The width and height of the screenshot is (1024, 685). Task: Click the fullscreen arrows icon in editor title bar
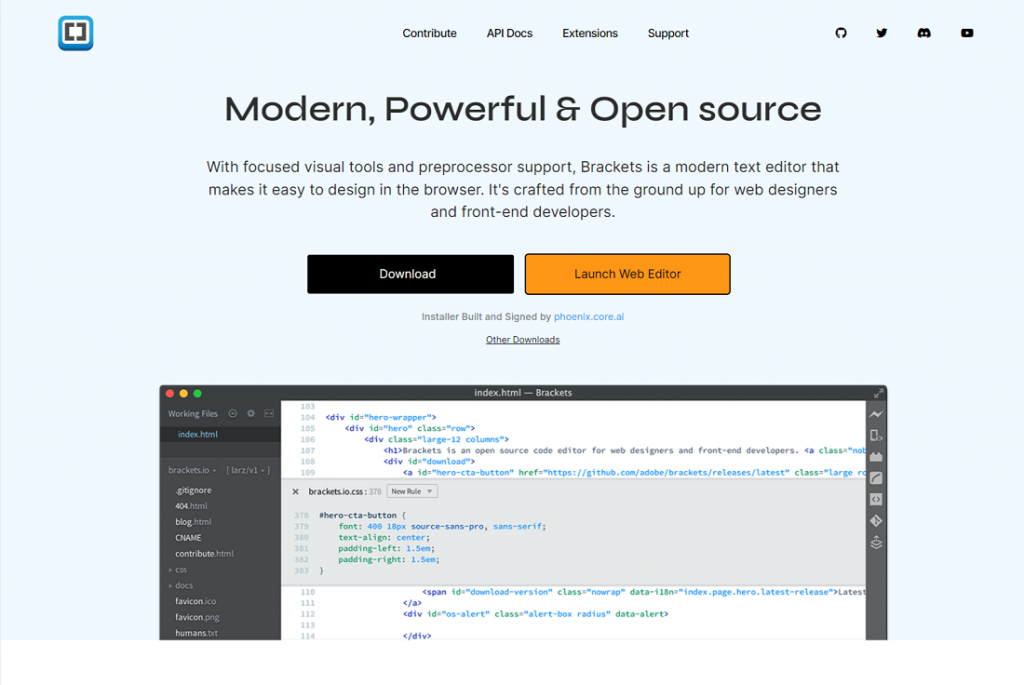(878, 393)
